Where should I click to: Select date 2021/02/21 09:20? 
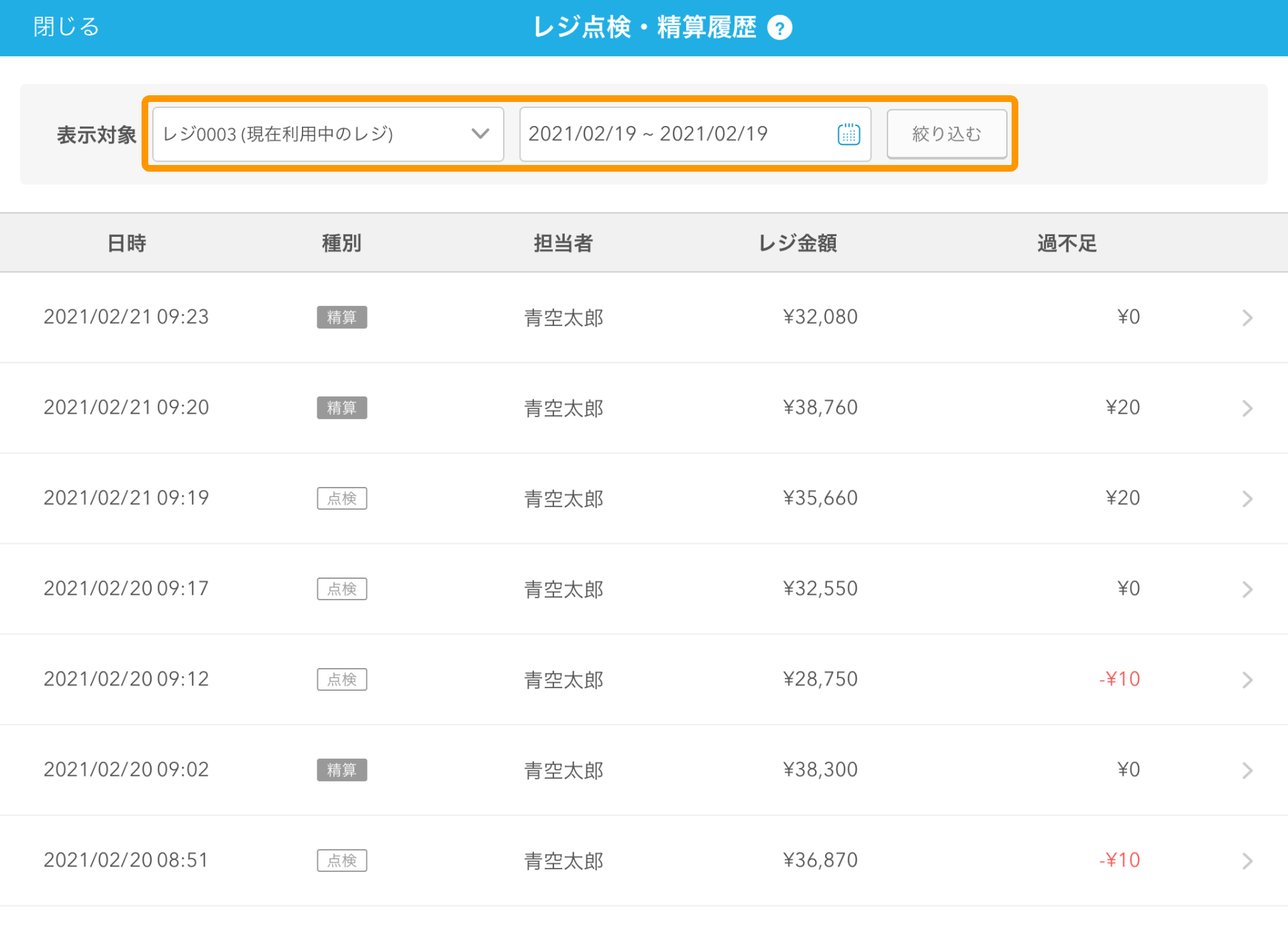tap(126, 407)
